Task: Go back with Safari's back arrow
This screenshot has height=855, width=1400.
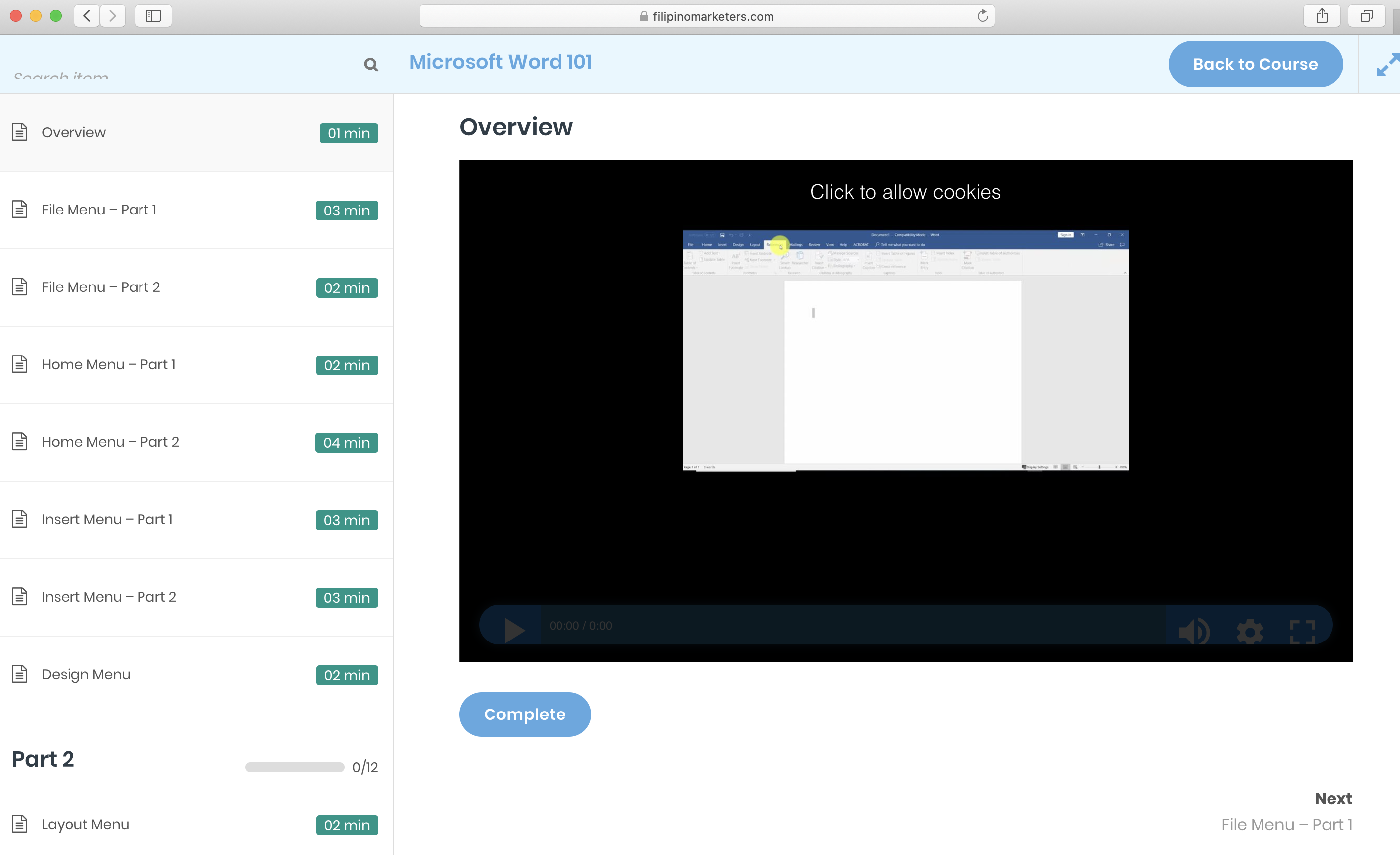Action: coord(87,16)
